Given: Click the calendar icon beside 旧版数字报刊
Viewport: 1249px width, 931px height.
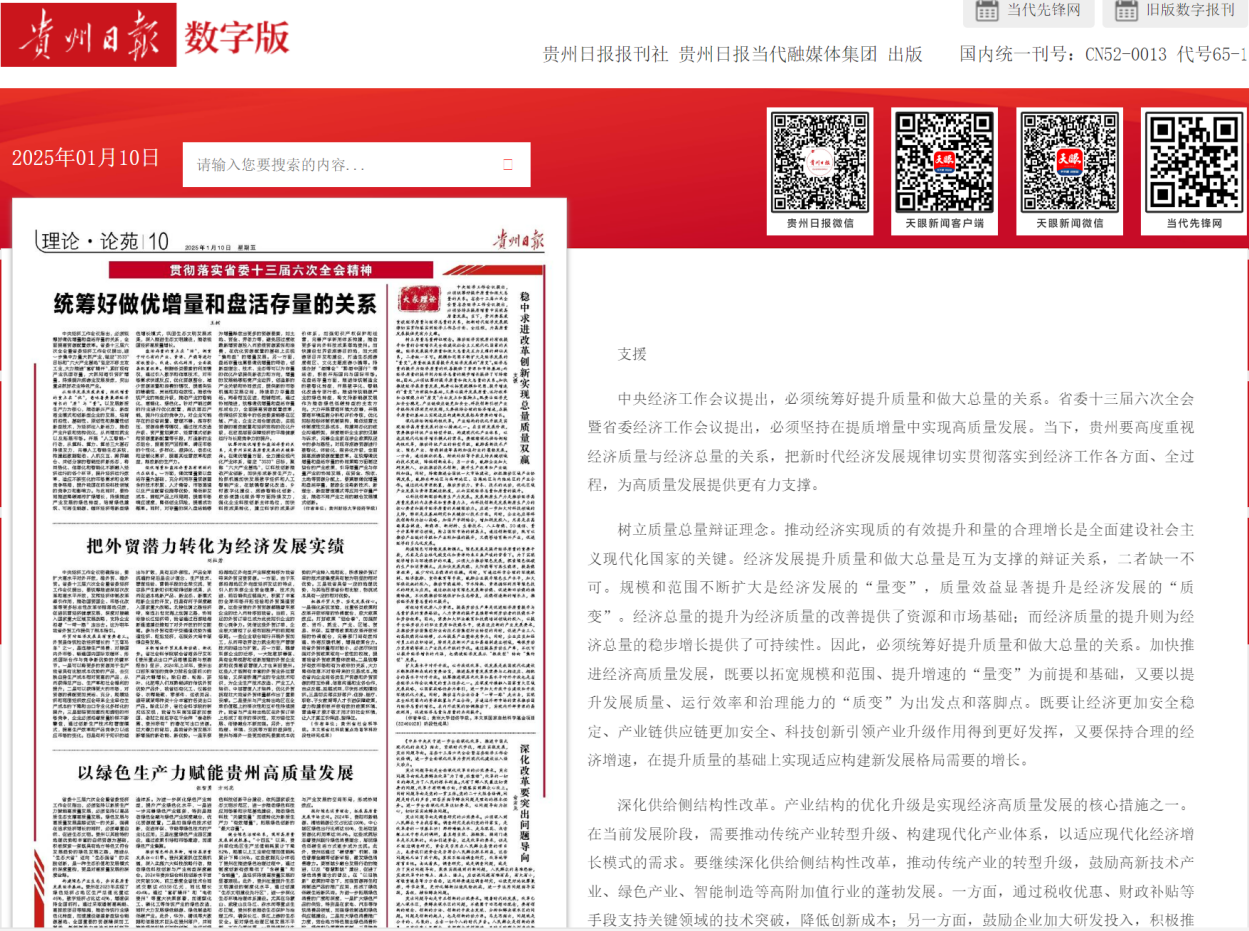Looking at the screenshot, I should [1126, 11].
